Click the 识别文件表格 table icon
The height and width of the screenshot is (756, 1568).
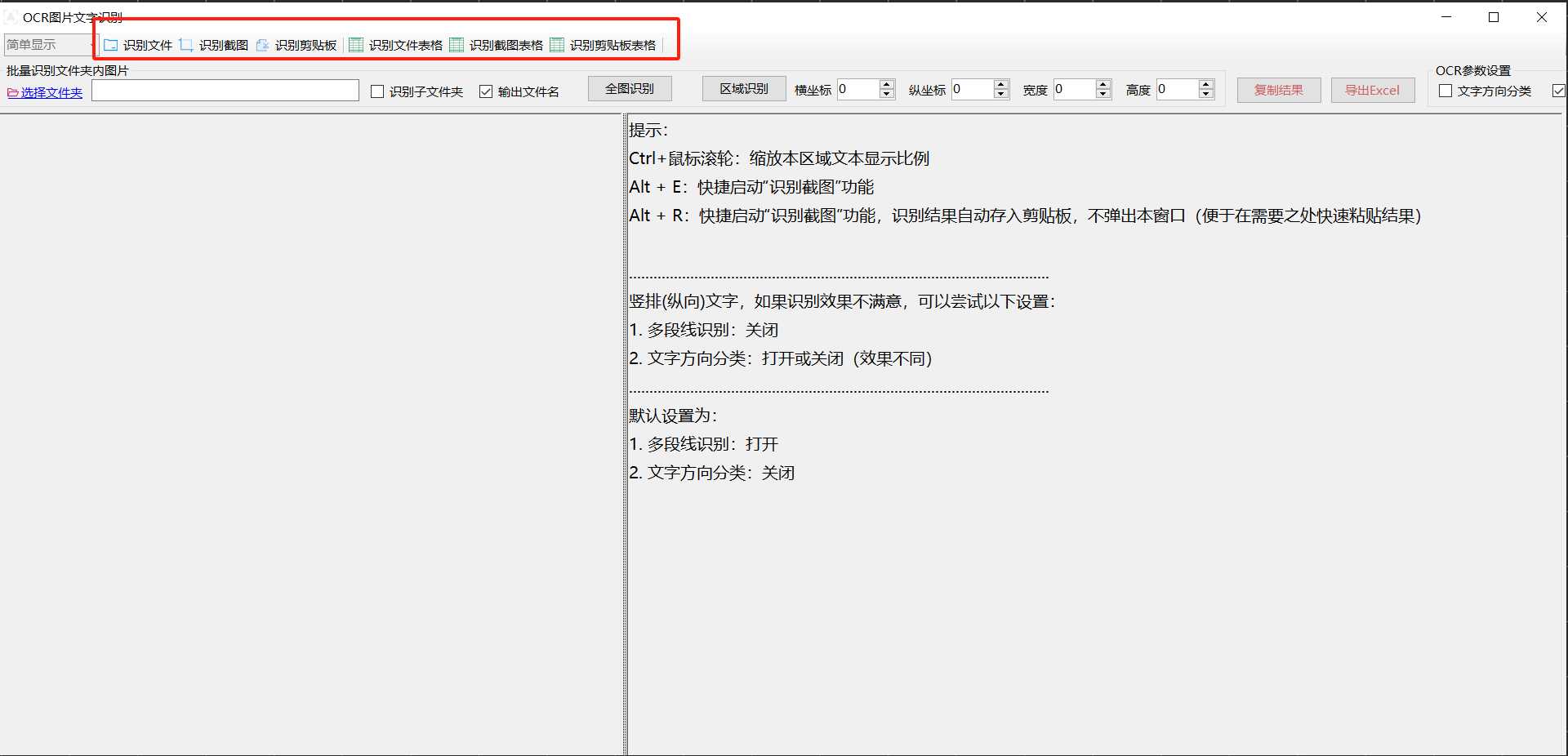[356, 45]
